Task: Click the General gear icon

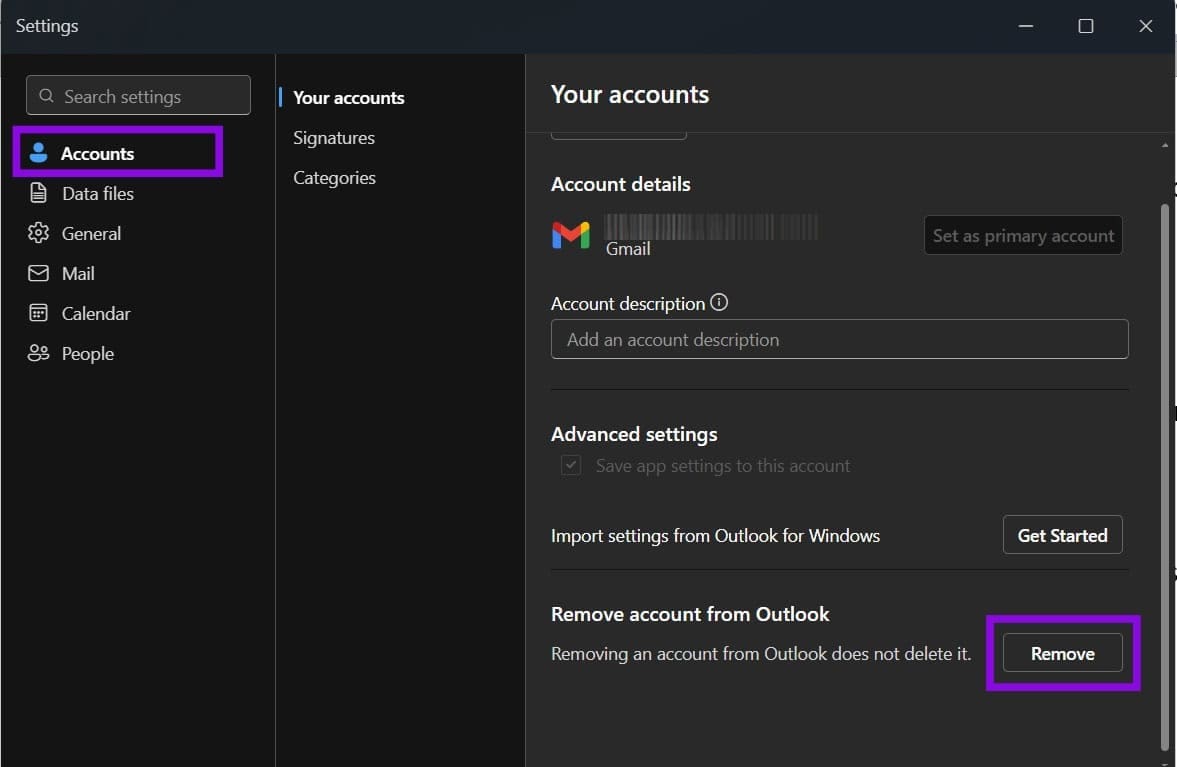Action: [38, 233]
